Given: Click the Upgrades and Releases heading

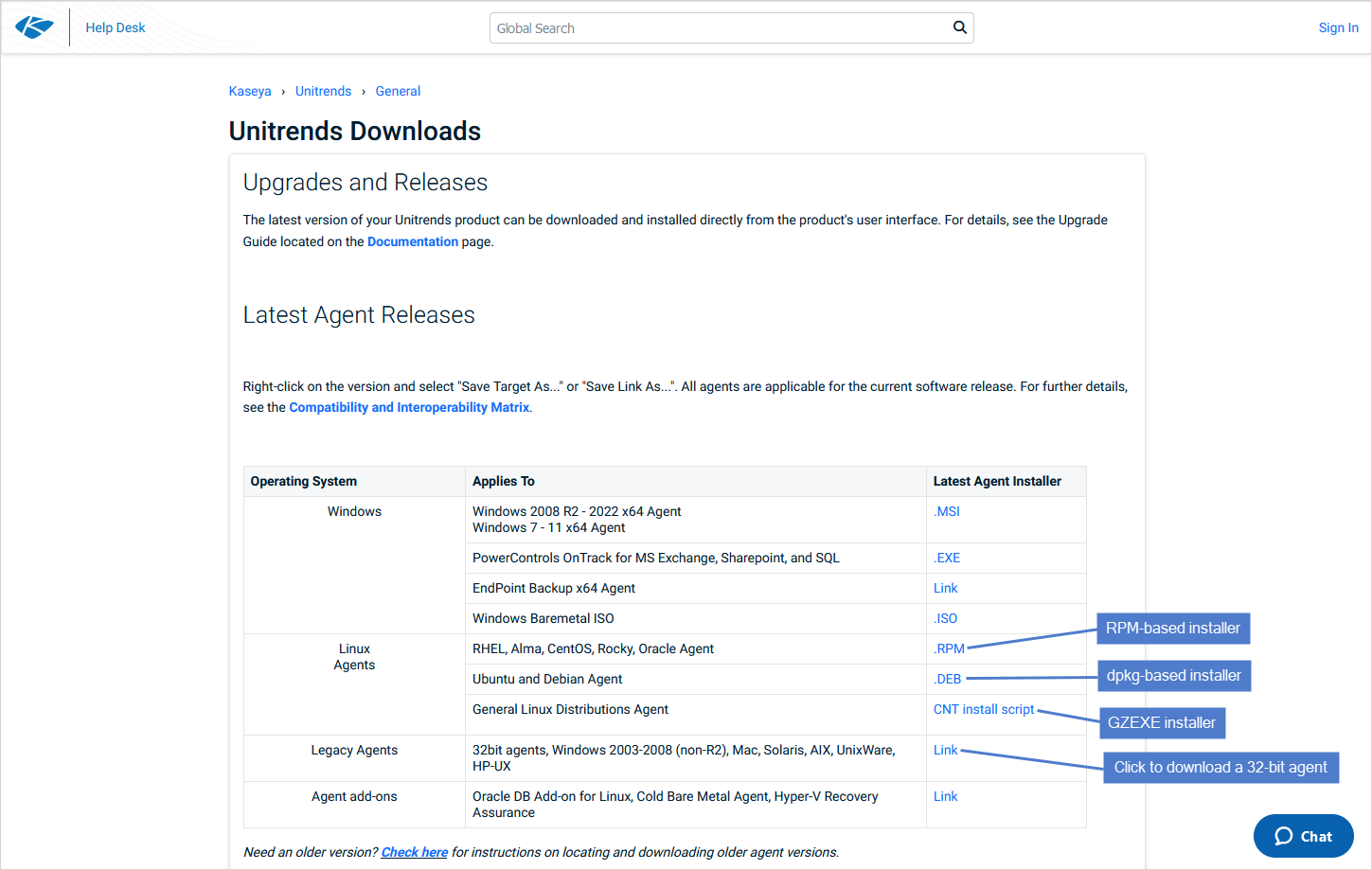Looking at the screenshot, I should pyautogui.click(x=365, y=182).
